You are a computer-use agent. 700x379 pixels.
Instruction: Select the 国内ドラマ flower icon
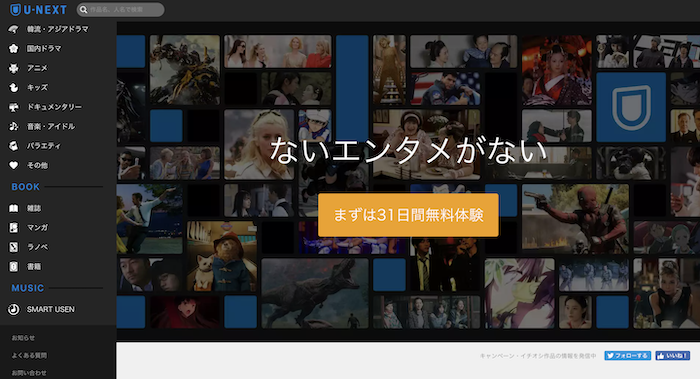13,48
